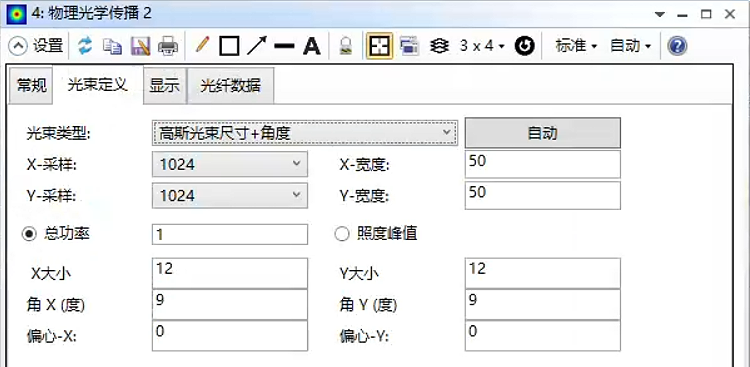Viewport: 750px width, 367px height.
Task: Switch to the 常规 tab
Action: (32, 86)
